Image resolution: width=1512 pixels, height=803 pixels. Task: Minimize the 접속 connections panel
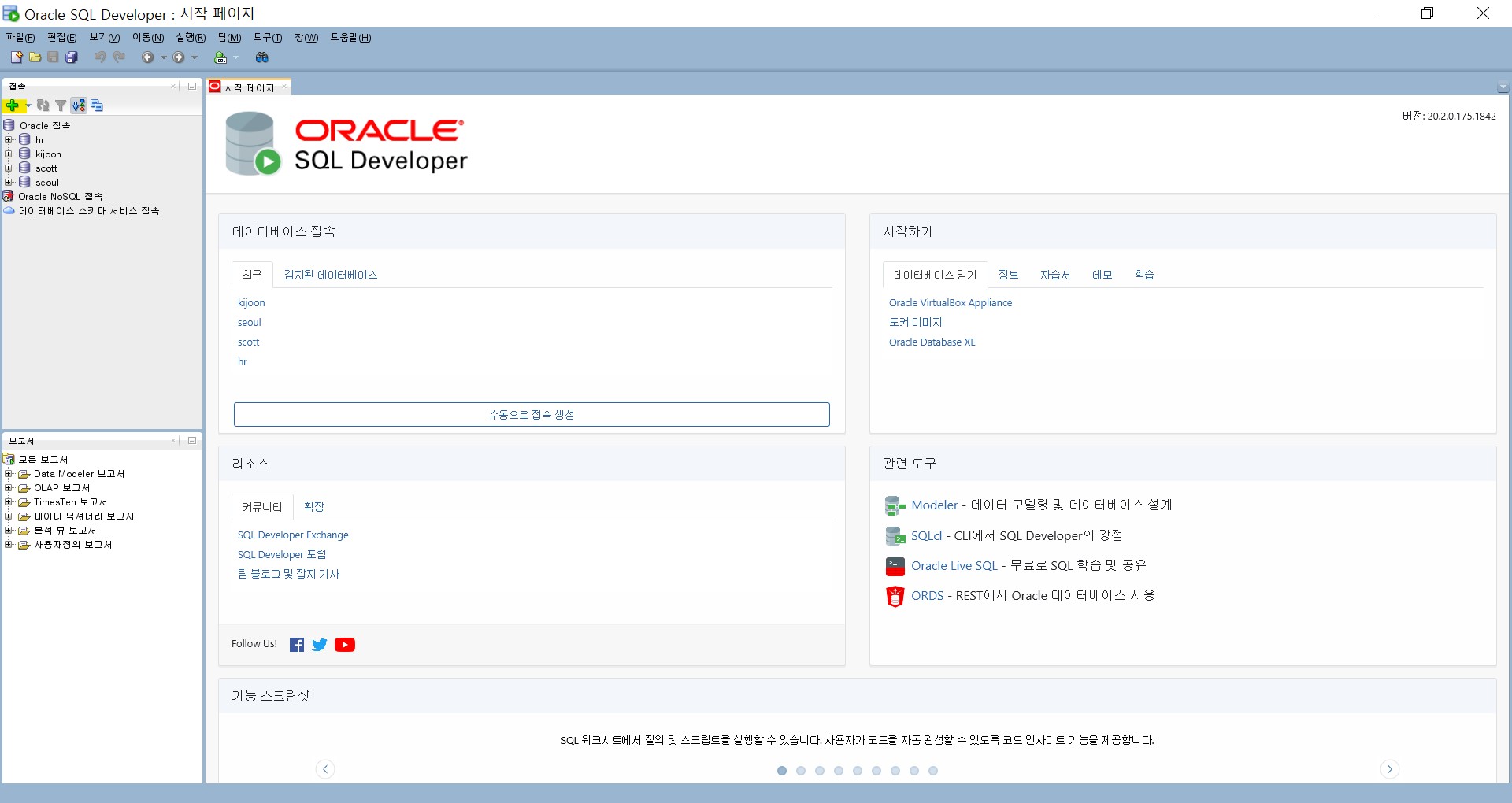191,87
